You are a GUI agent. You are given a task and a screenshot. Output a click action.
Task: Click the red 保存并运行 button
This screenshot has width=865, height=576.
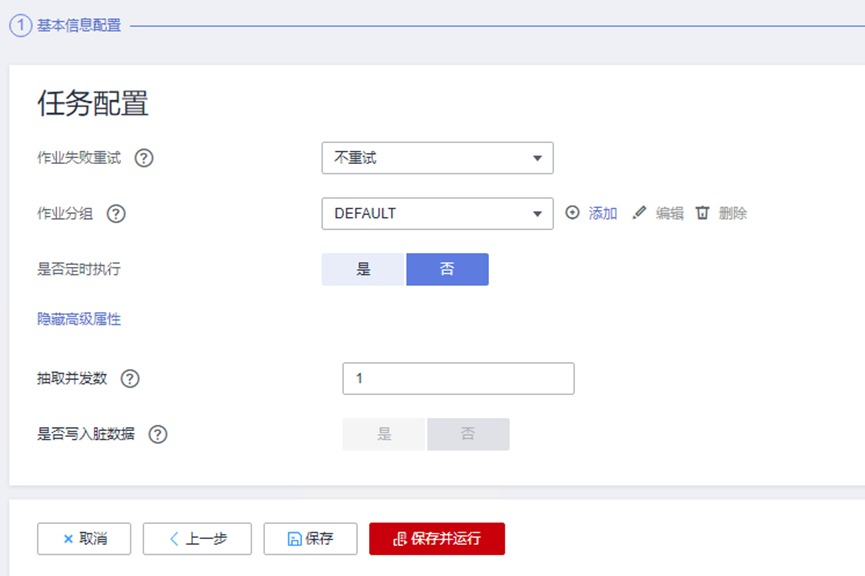point(437,538)
